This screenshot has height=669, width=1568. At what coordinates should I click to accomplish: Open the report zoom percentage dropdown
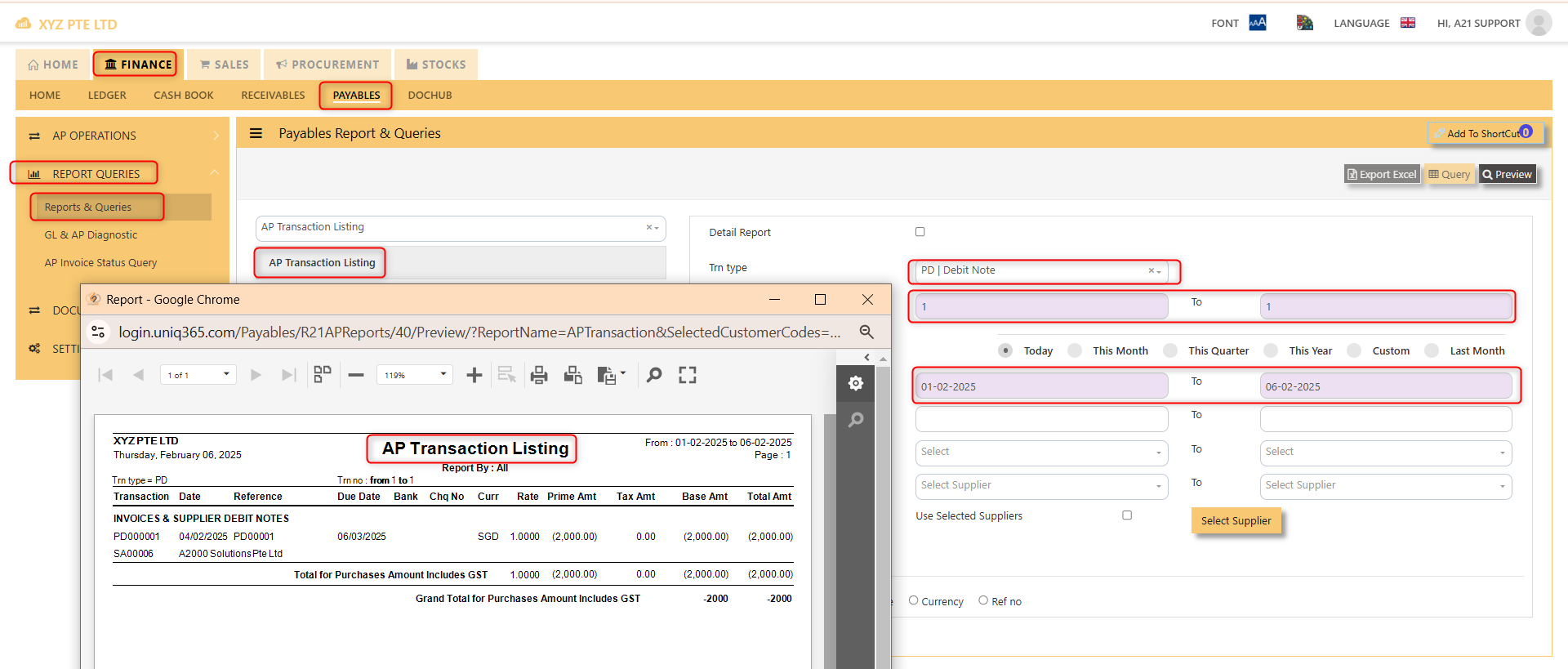414,375
